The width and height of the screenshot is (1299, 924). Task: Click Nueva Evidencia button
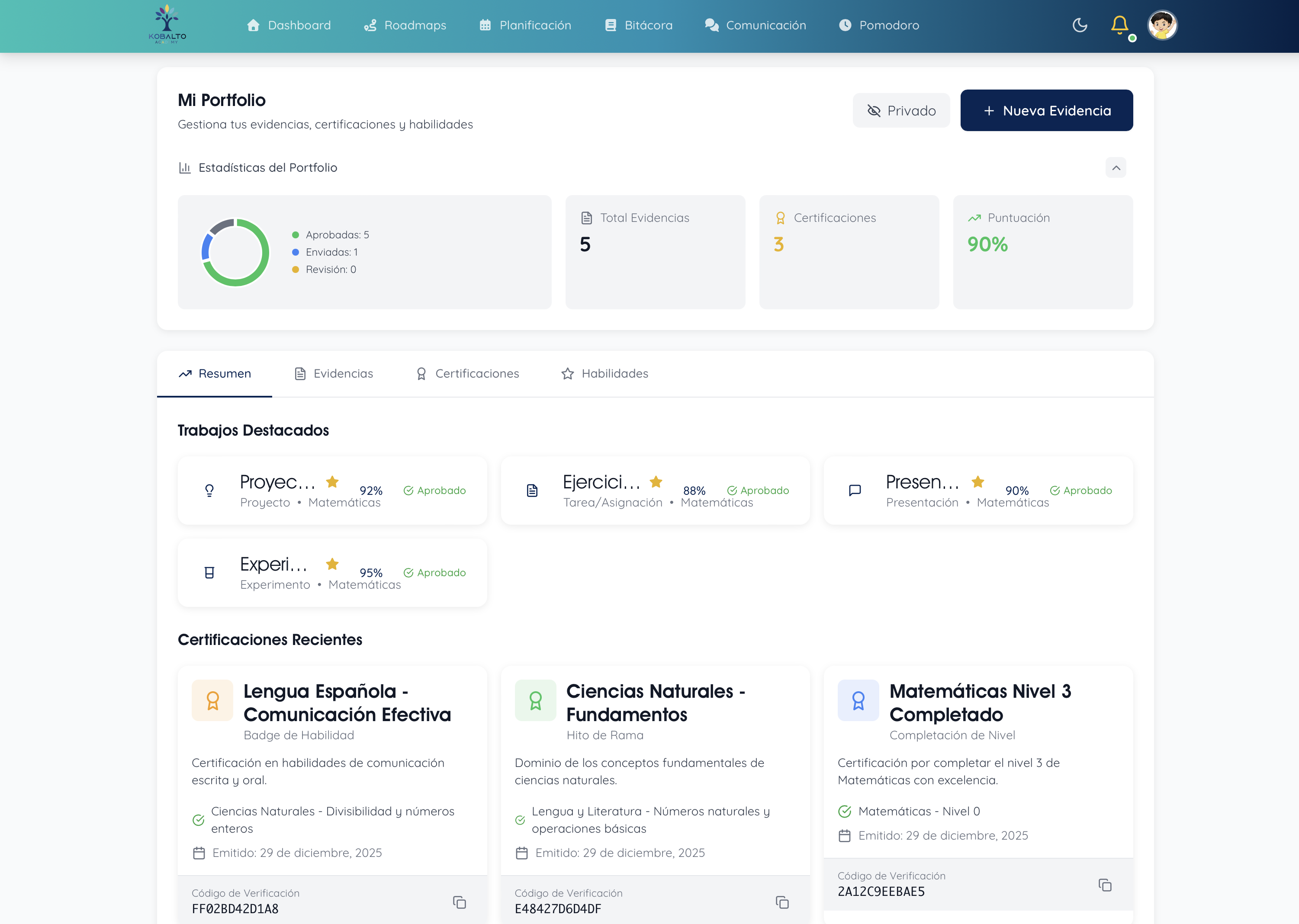point(1046,110)
